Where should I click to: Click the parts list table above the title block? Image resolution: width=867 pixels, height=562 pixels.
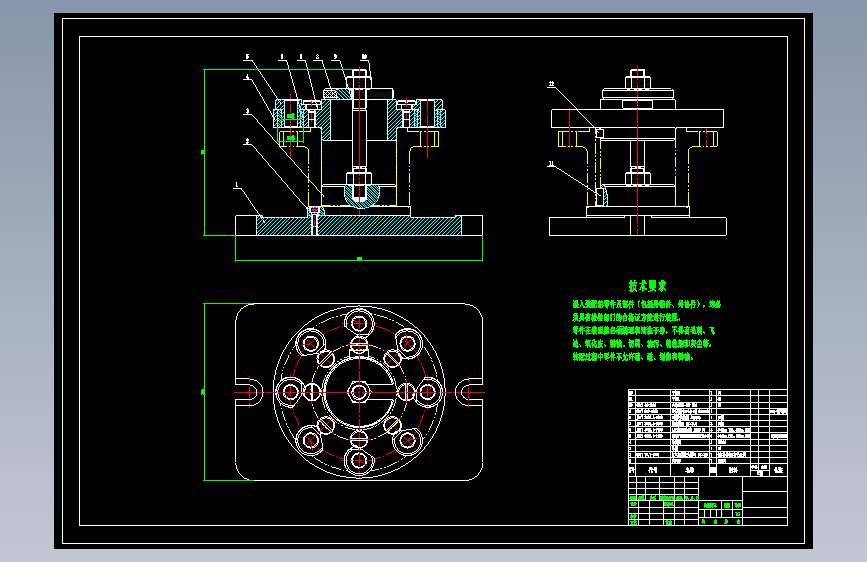(x=708, y=433)
